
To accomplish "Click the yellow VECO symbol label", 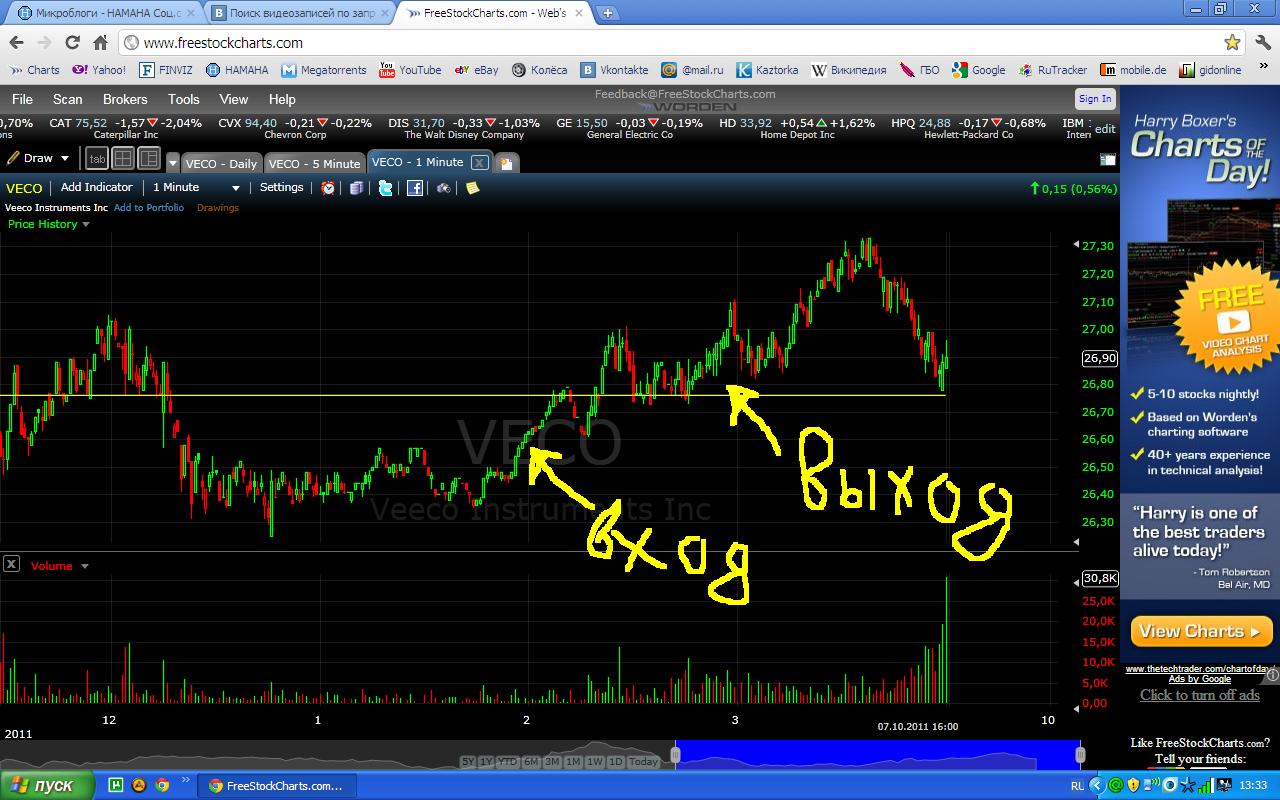I will 24,188.
